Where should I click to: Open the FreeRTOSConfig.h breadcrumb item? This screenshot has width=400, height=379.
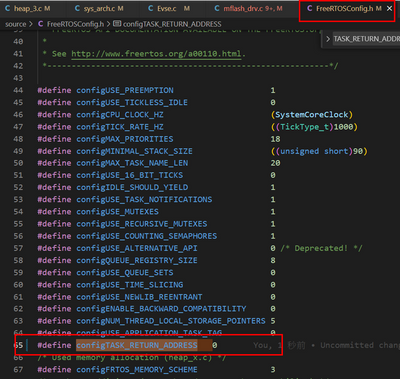75,24
